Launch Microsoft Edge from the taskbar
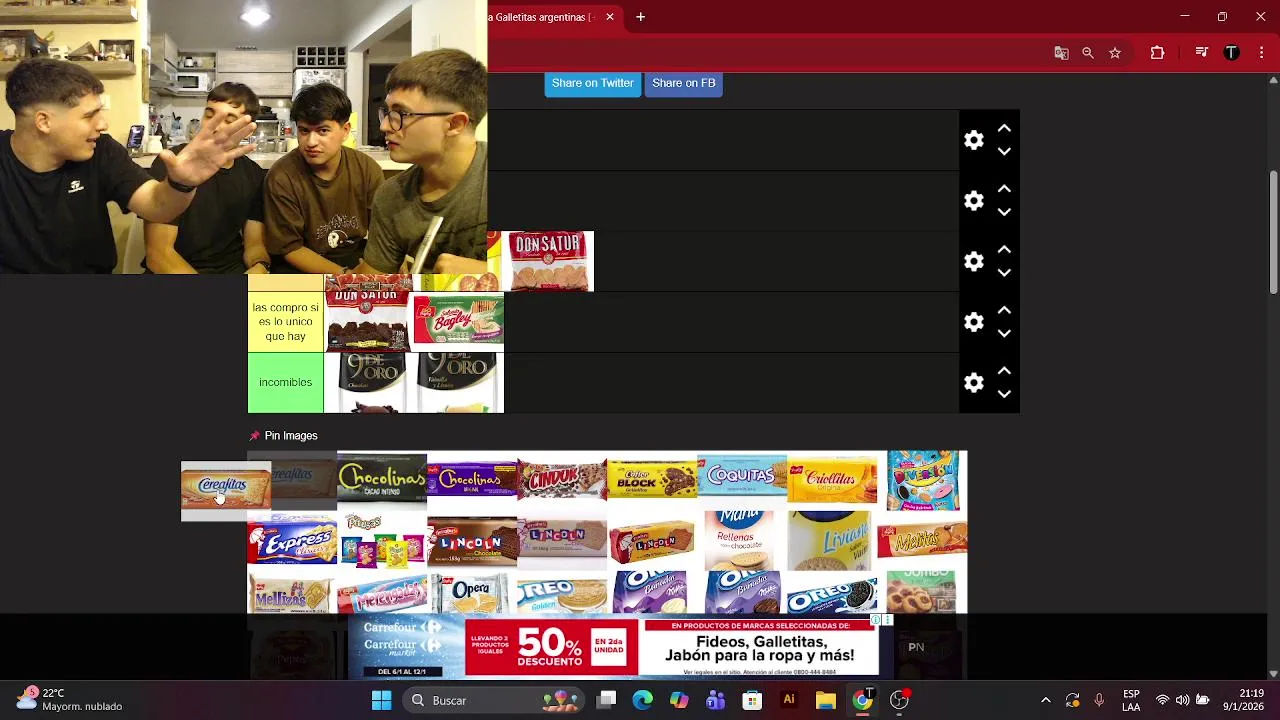The width and height of the screenshot is (1280, 720). point(643,700)
